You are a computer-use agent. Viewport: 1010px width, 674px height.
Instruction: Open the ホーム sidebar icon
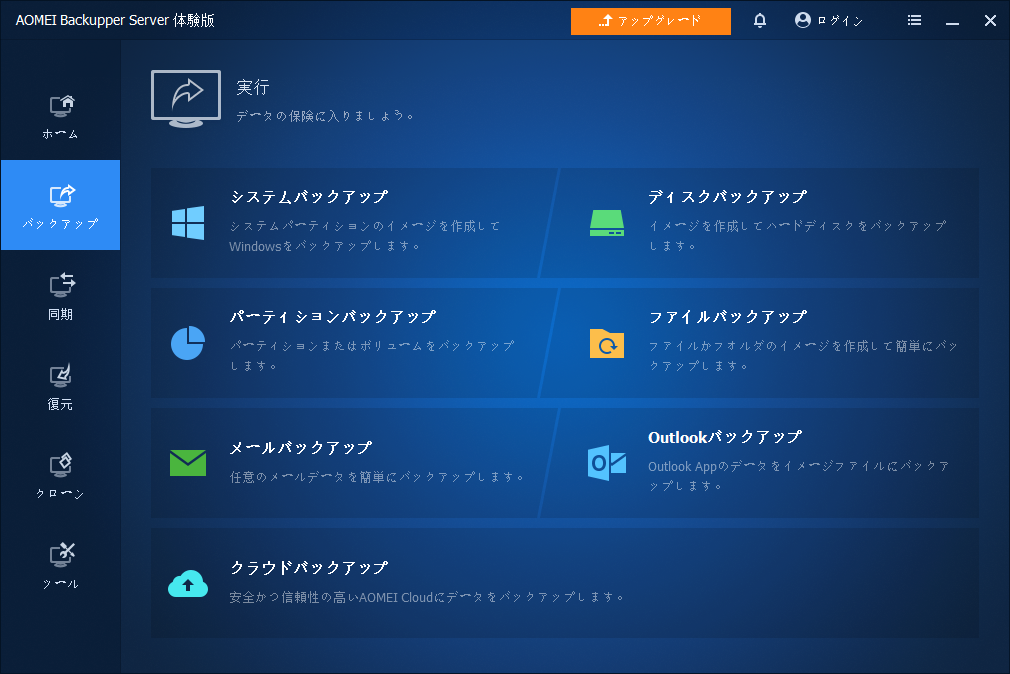click(61, 106)
